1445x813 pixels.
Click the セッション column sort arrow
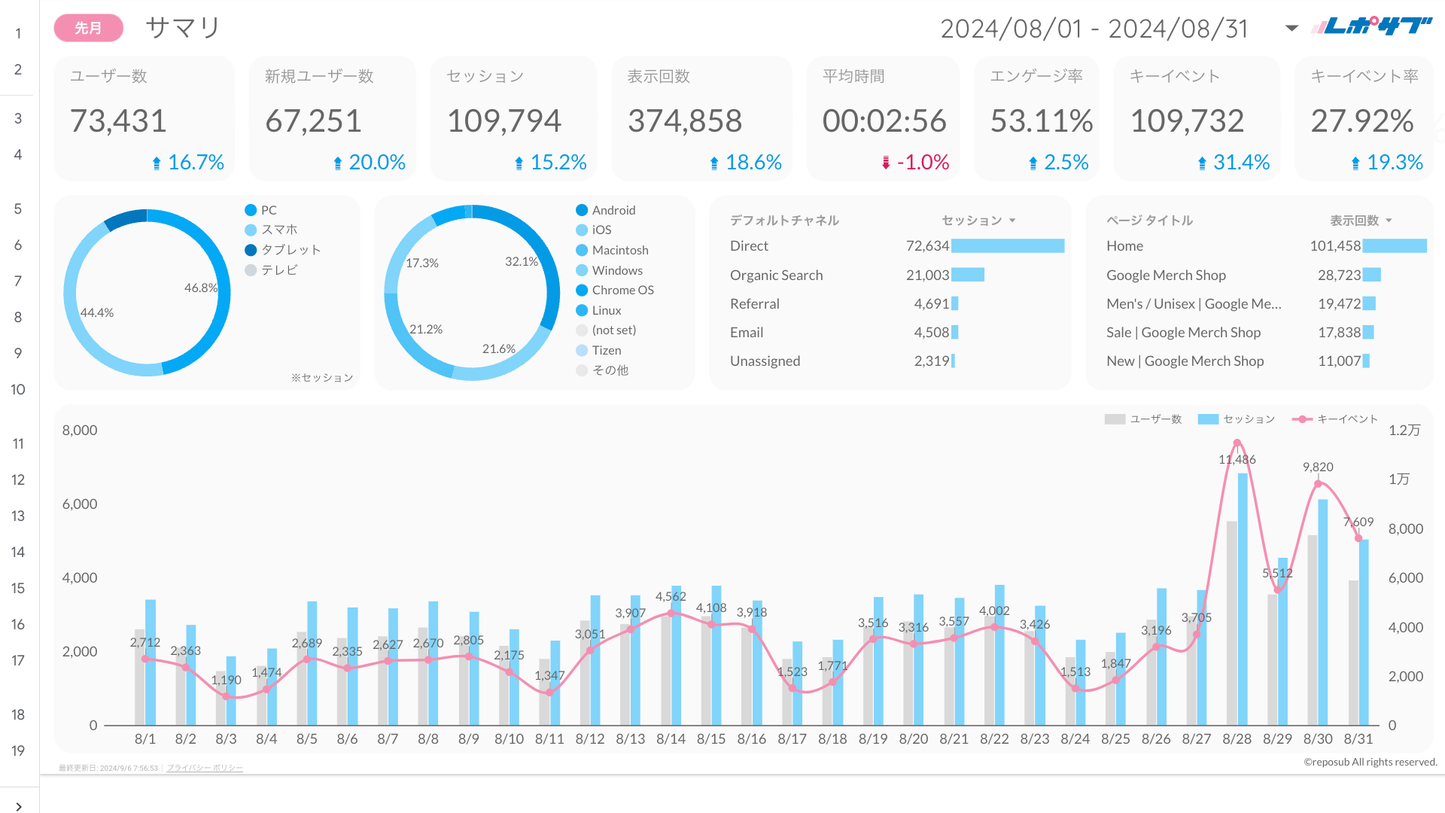(x=1012, y=221)
